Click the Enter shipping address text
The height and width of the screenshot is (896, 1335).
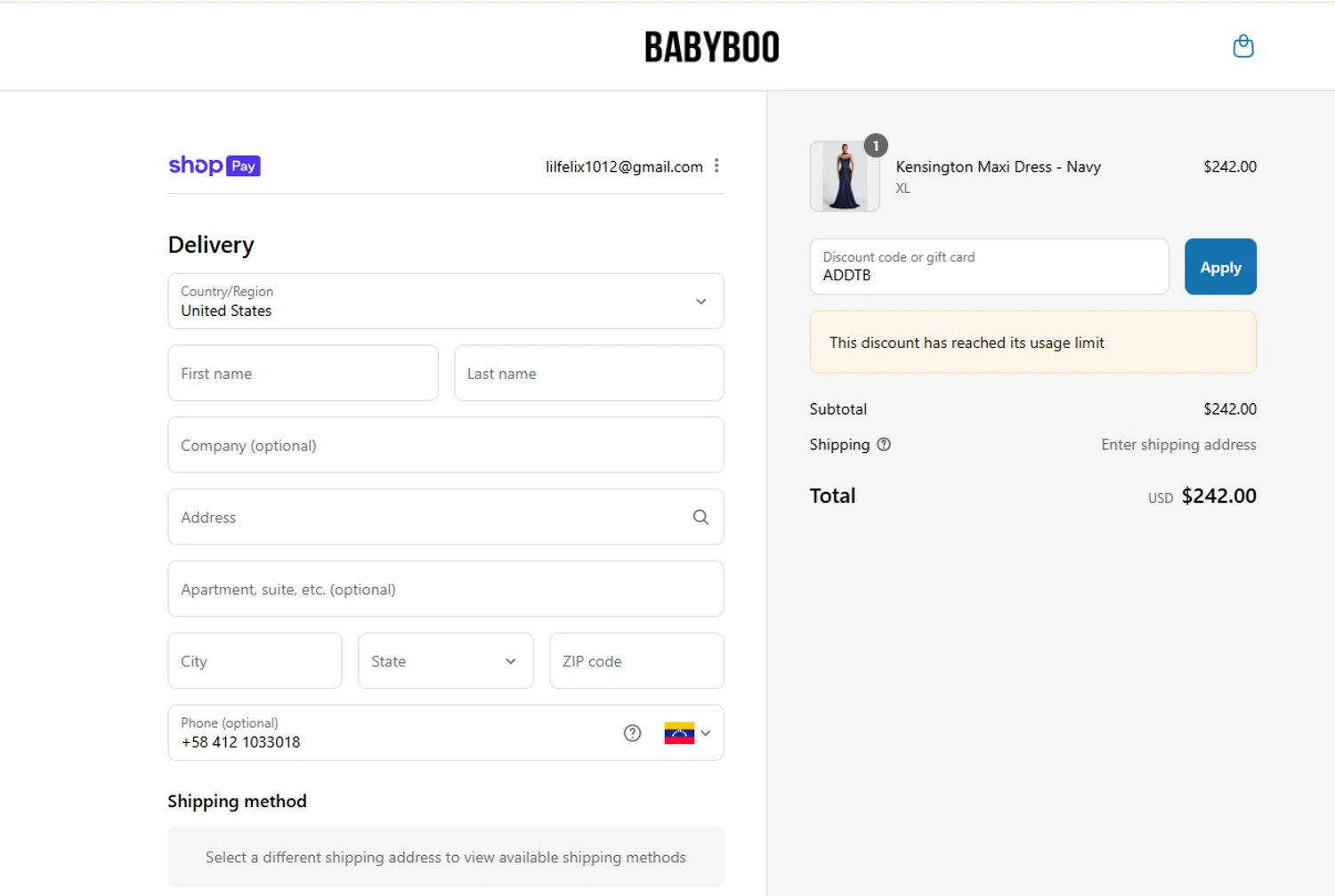tap(1178, 445)
